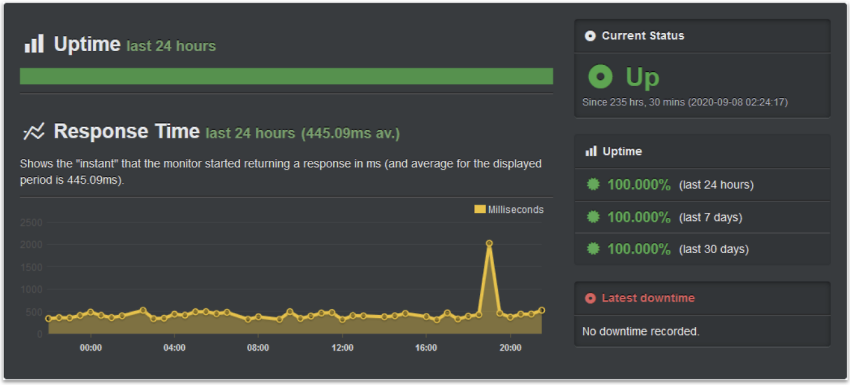Click the circle icon beside Current Status
Image resolution: width=850 pixels, height=385 pixels.
590,36
